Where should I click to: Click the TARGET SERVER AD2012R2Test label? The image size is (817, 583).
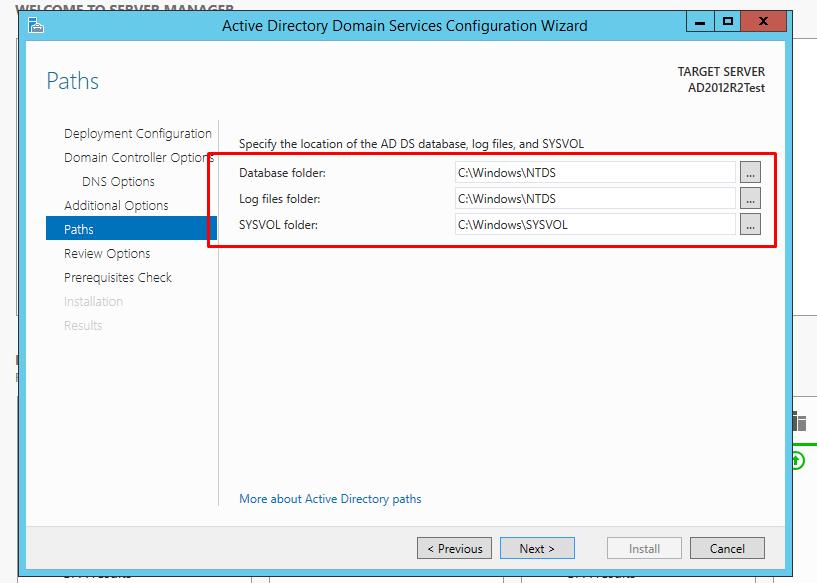tap(721, 79)
